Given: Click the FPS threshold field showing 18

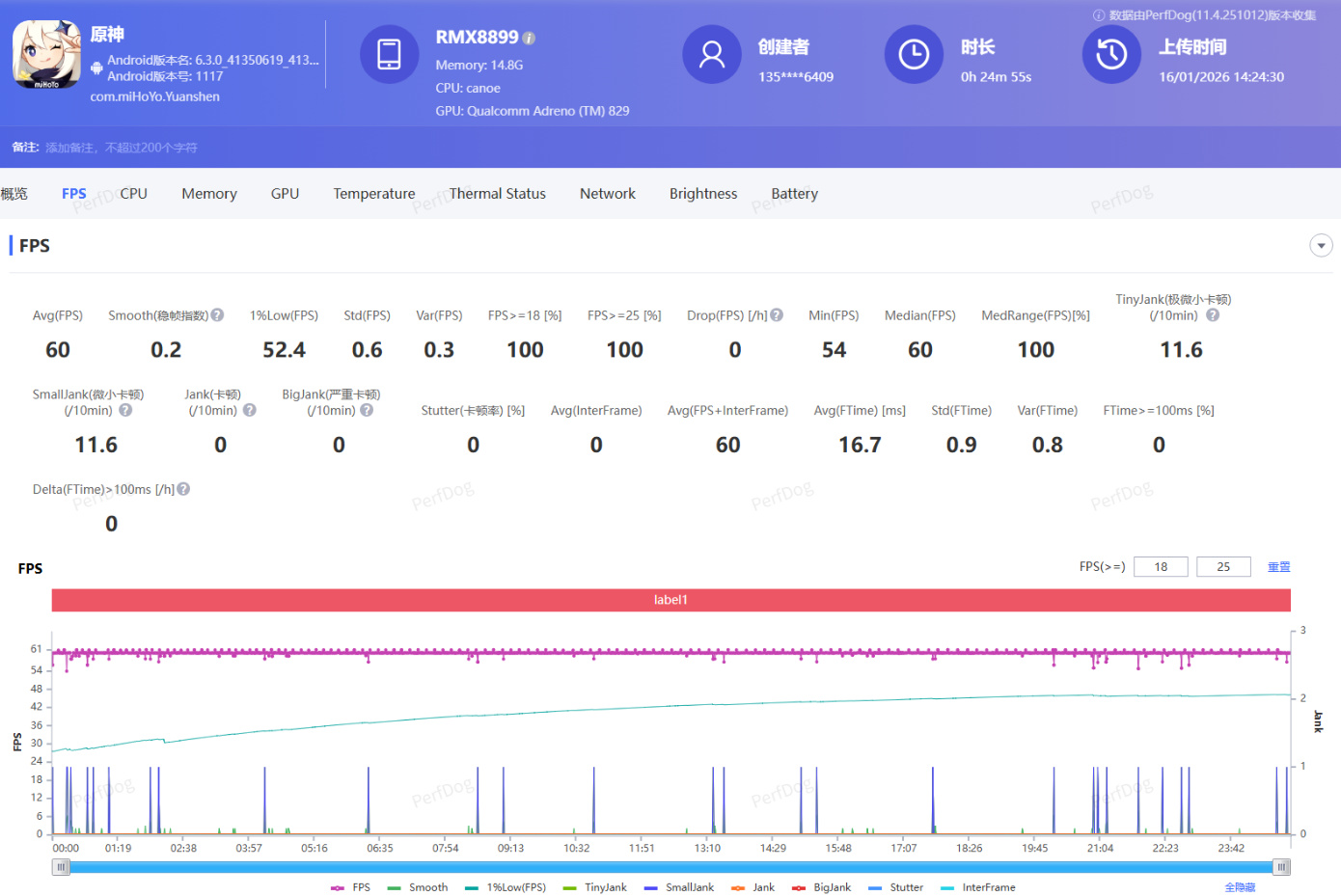Looking at the screenshot, I should click(x=1161, y=567).
